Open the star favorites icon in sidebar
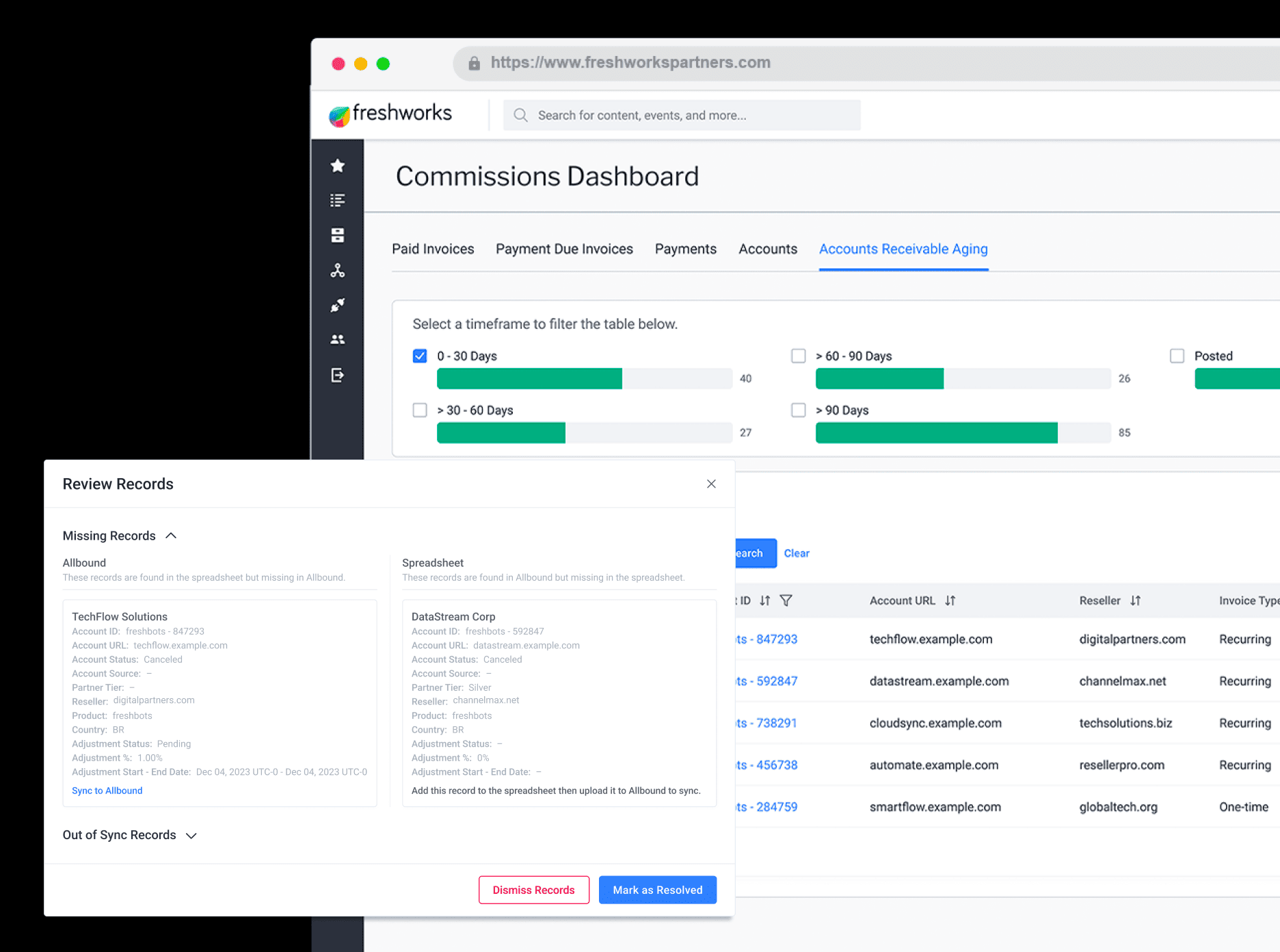 [337, 166]
